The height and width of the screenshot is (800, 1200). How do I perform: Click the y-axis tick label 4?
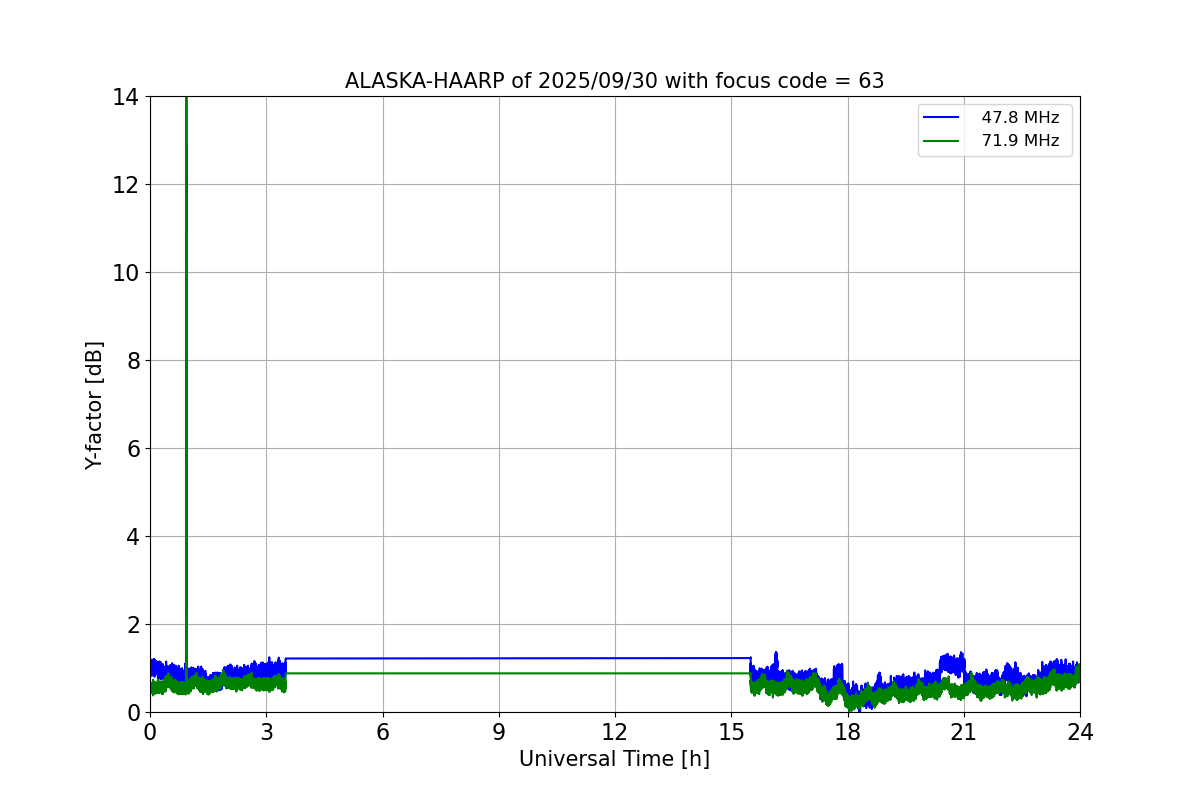click(133, 537)
